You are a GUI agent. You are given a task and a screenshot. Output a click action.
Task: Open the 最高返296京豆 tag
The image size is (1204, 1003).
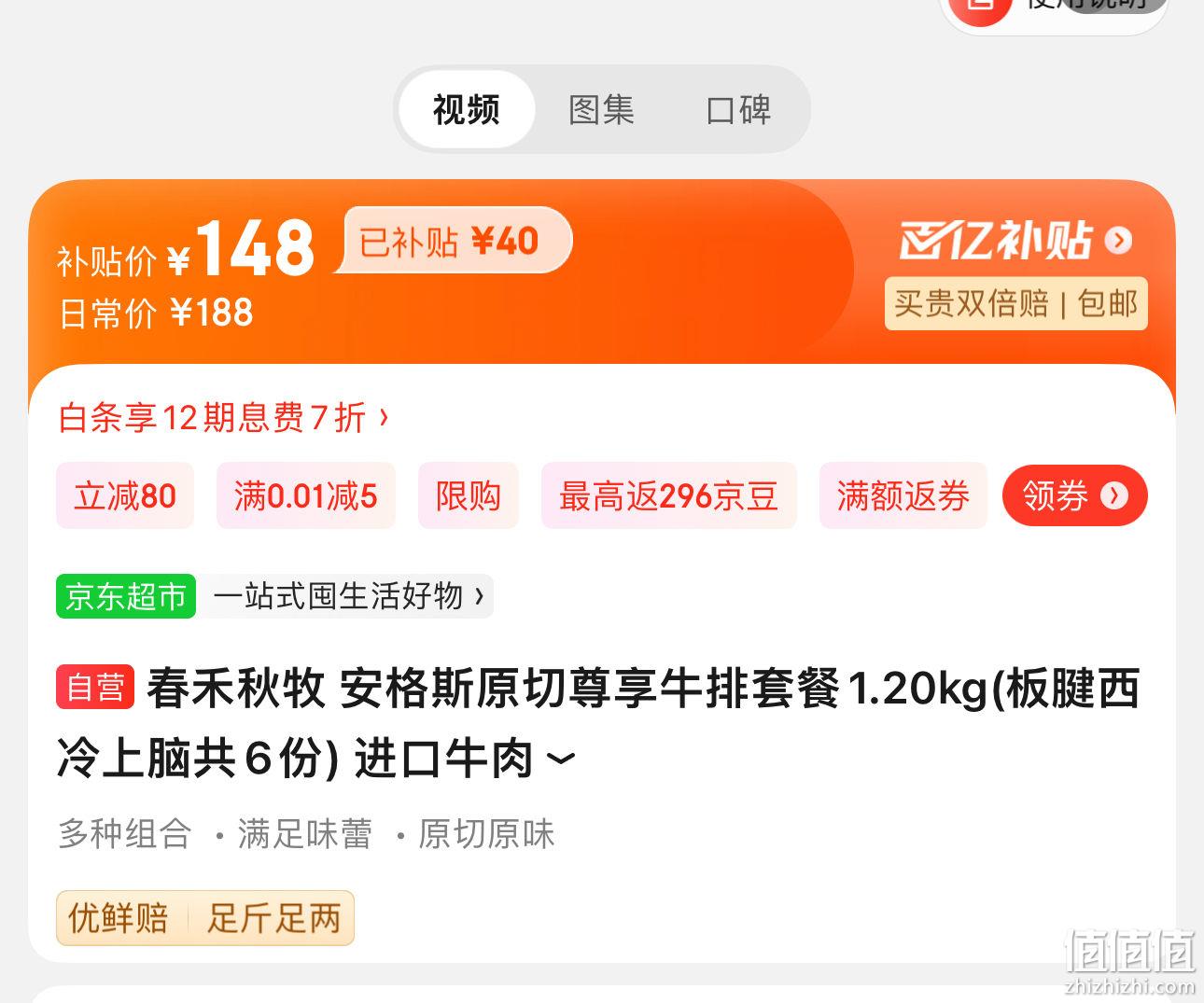pyautogui.click(x=669, y=495)
